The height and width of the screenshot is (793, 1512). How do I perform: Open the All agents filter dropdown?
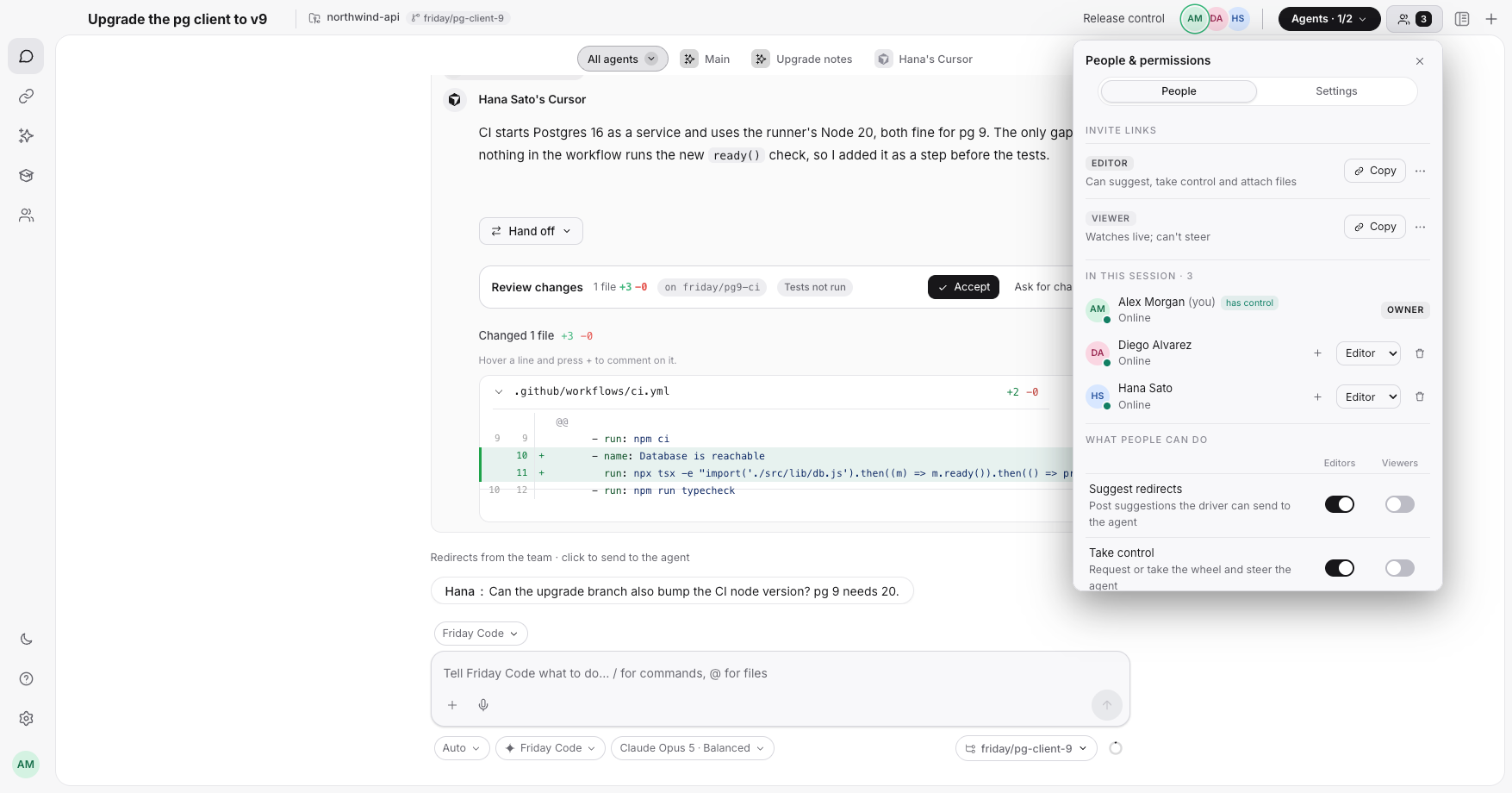pyautogui.click(x=622, y=59)
